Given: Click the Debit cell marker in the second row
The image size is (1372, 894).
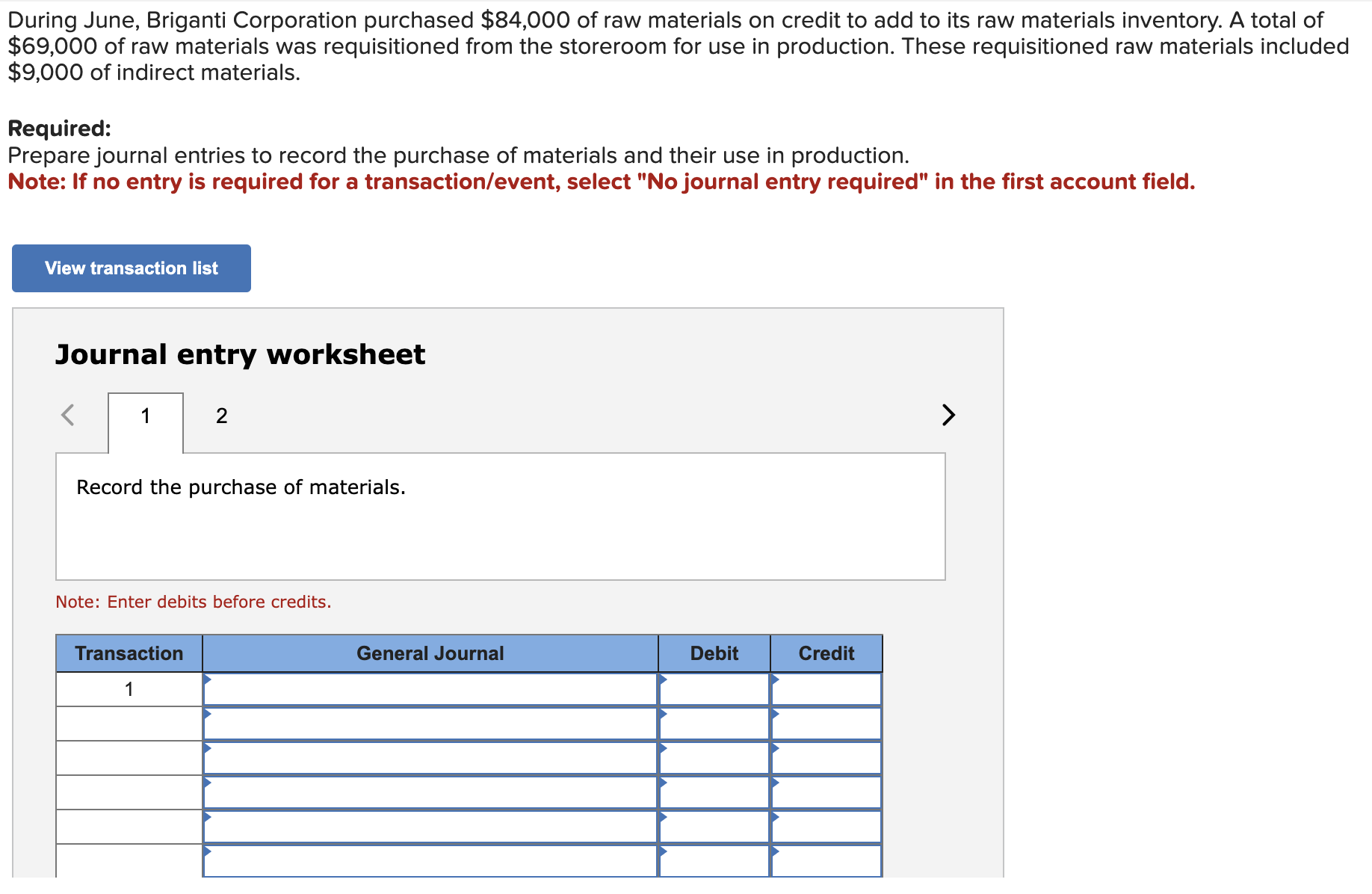Looking at the screenshot, I should tap(663, 715).
